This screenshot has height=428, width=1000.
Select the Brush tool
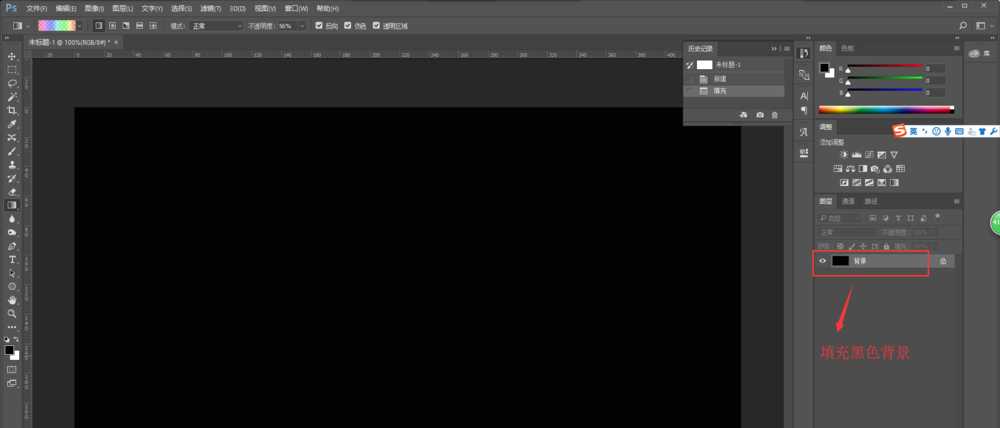pos(11,151)
